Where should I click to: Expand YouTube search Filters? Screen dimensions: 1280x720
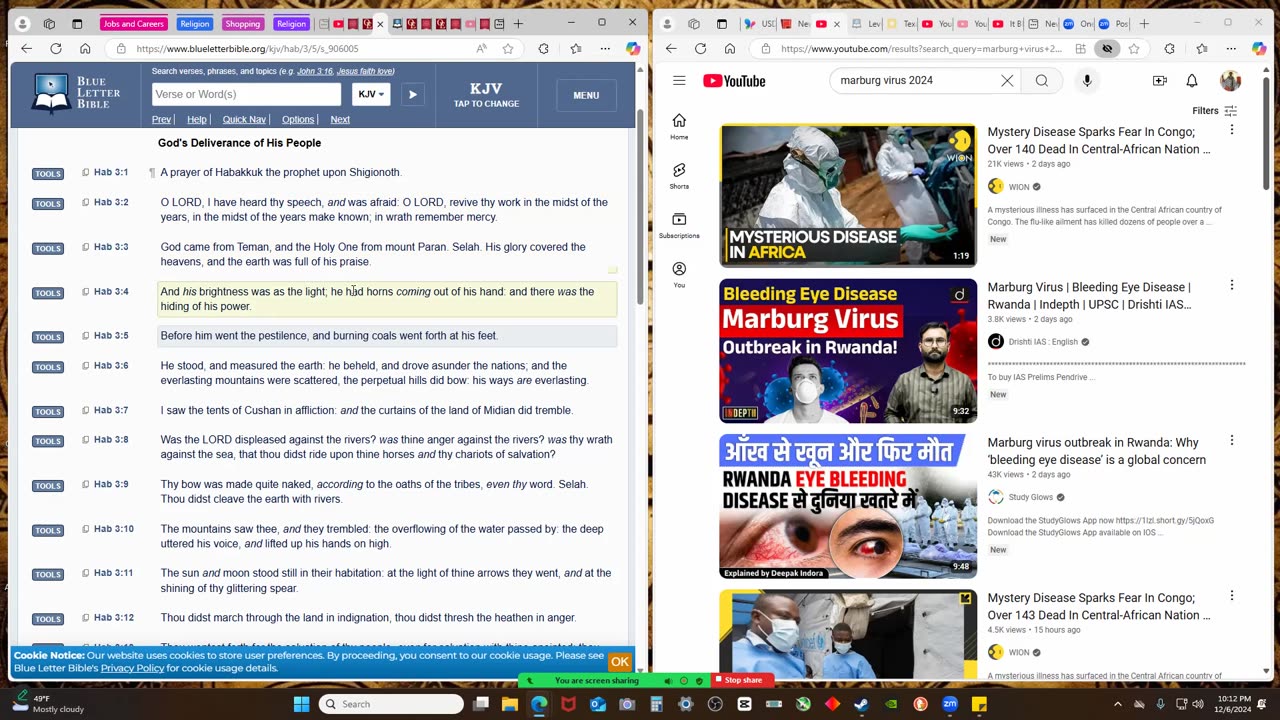pyautogui.click(x=1214, y=111)
